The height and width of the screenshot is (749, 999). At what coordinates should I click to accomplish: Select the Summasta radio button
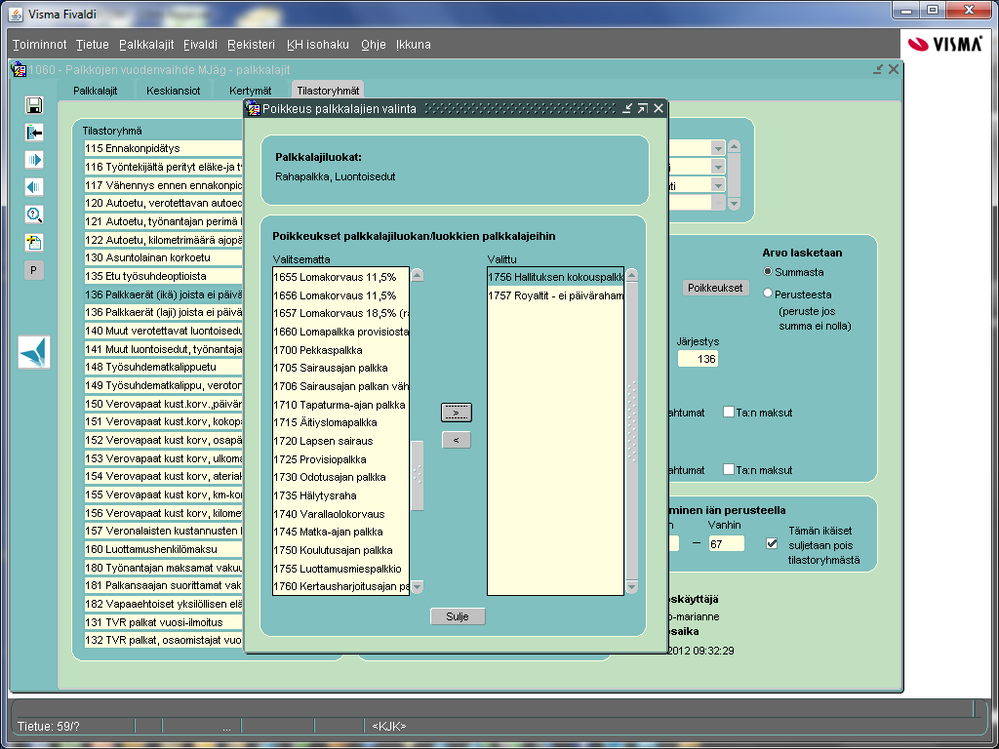pyautogui.click(x=768, y=272)
